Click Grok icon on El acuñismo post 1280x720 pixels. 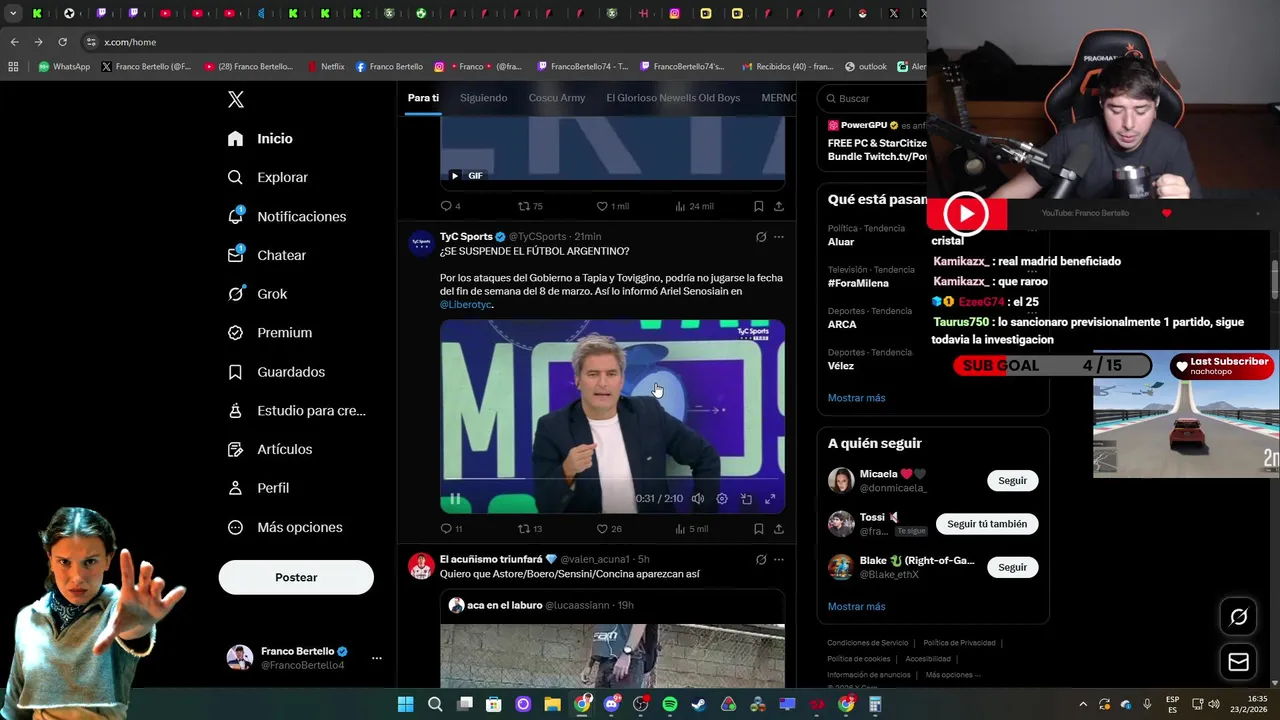[x=761, y=559]
